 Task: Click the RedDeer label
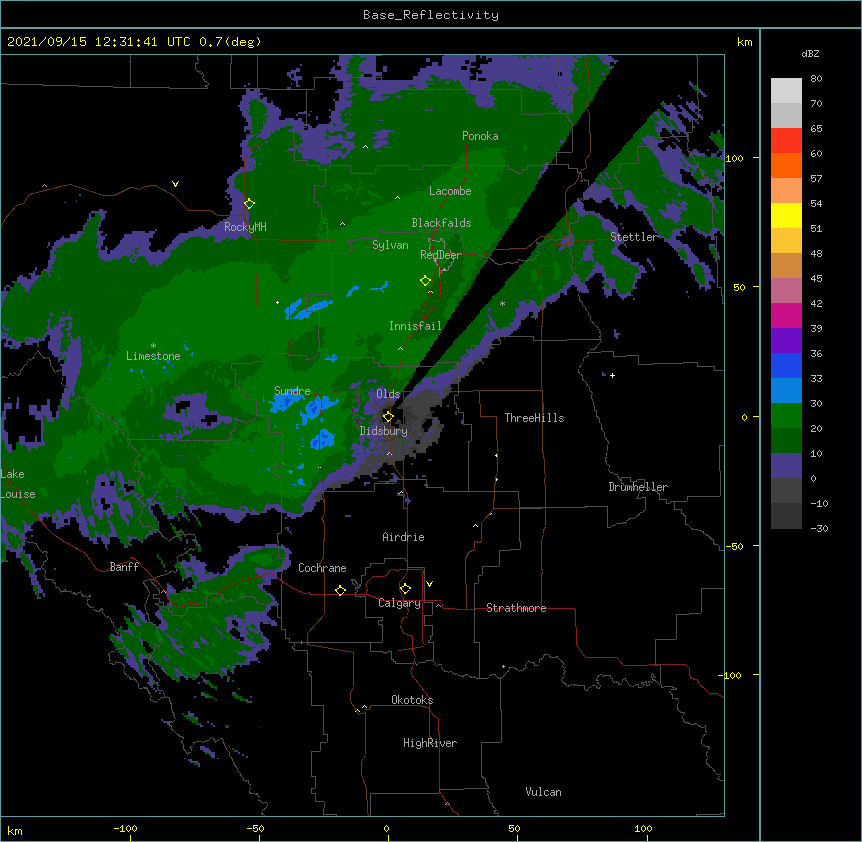tap(441, 255)
